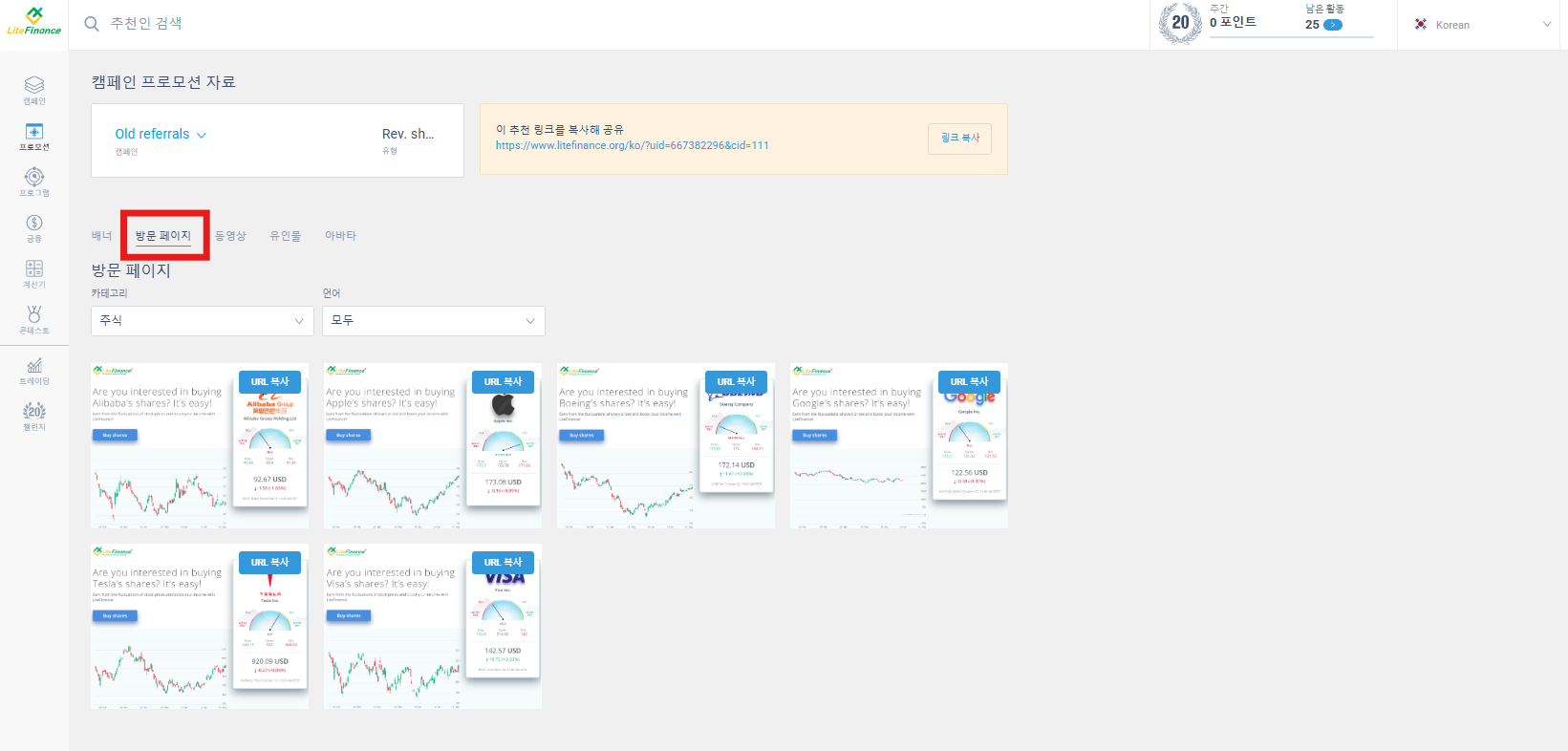The height and width of the screenshot is (751, 1568).
Task: Click the 0 포인트 points text
Action: coord(1233,22)
